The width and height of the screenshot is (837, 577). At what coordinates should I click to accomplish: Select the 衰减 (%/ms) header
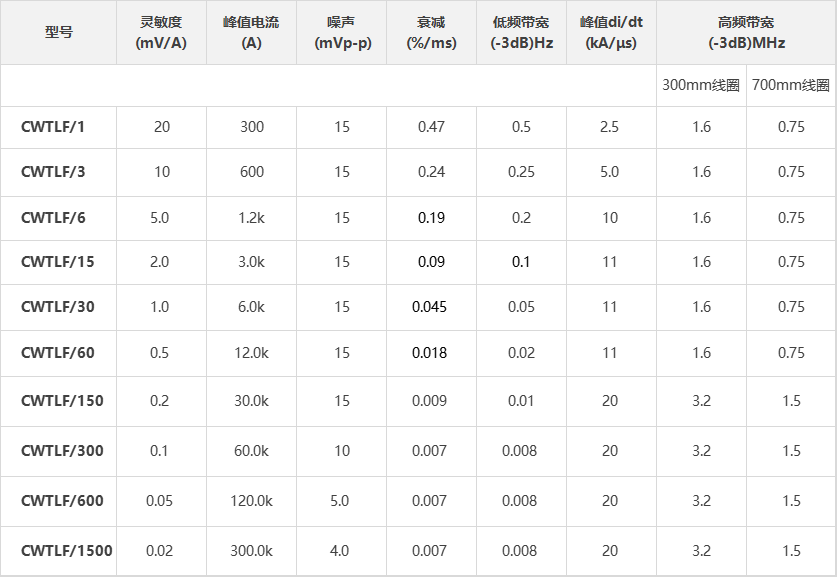(x=431, y=33)
